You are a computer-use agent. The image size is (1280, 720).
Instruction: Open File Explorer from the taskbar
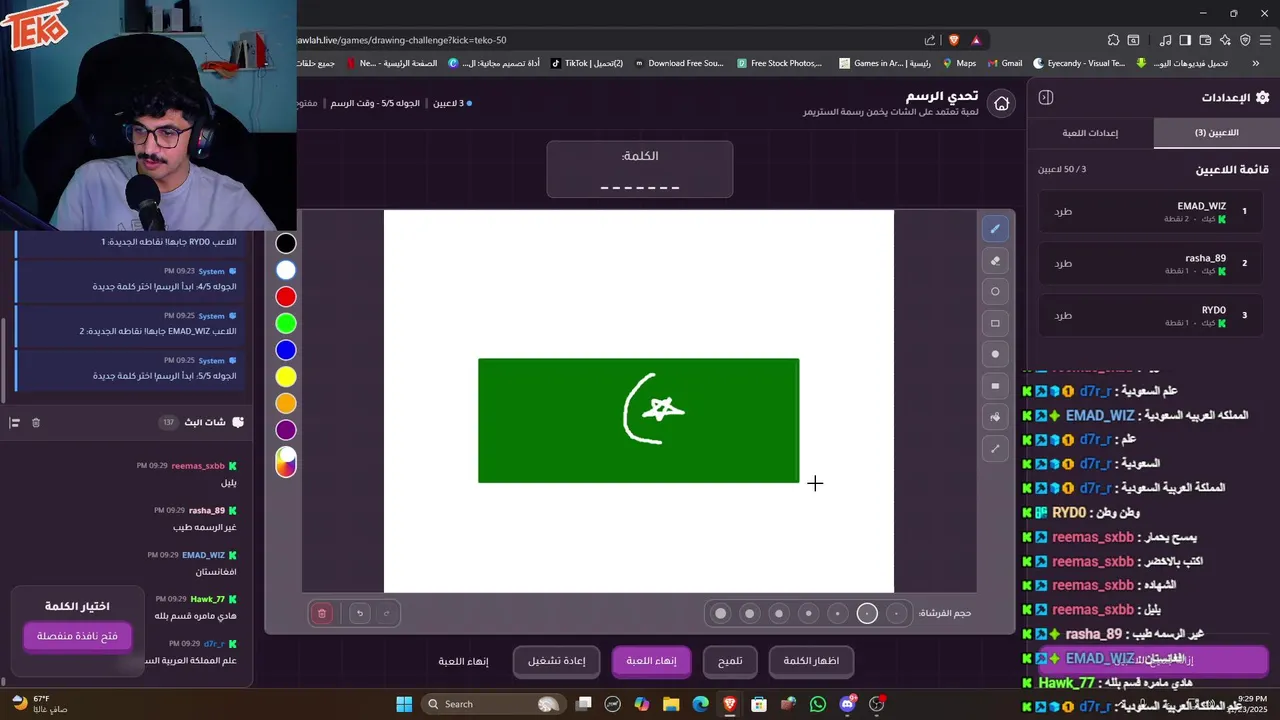coord(671,704)
